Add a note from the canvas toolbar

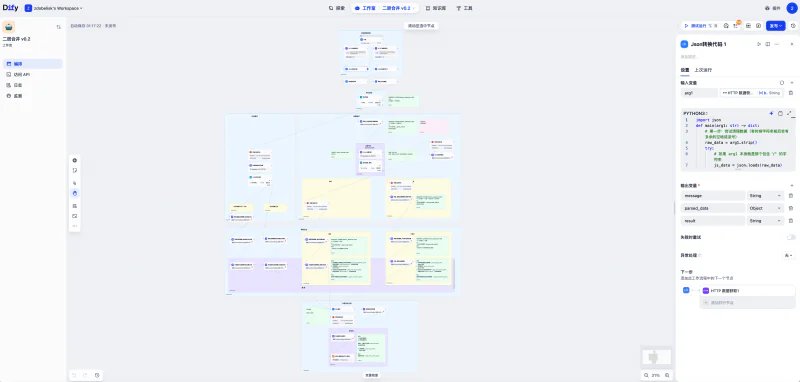(74, 170)
